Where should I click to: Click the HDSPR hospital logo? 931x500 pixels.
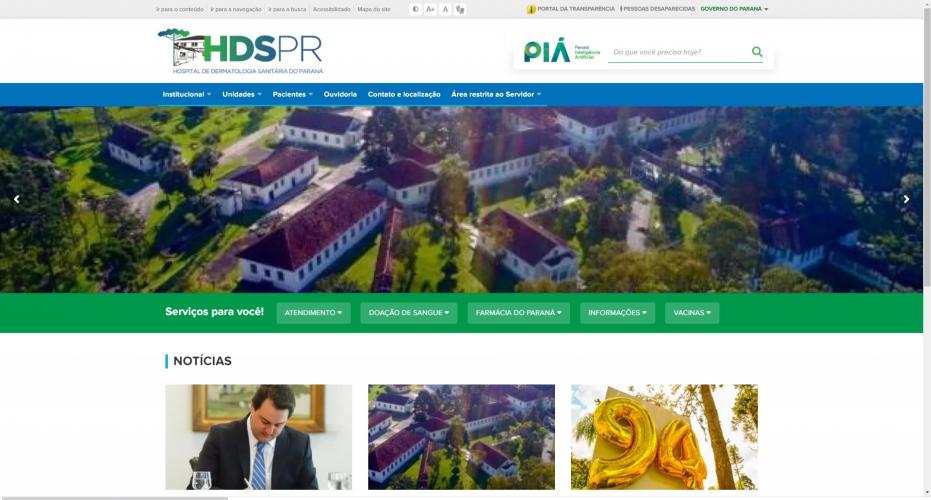click(x=240, y=51)
